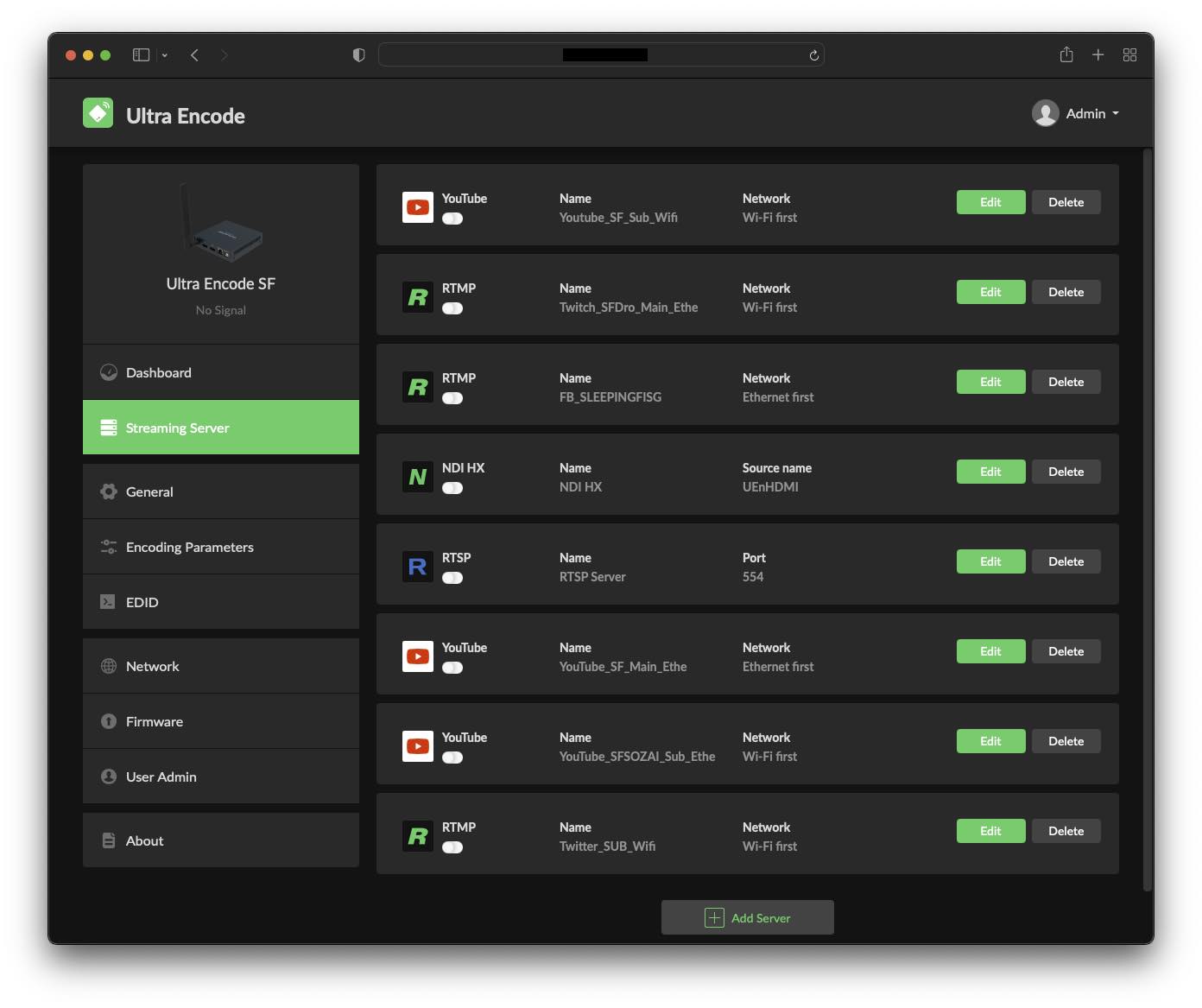Click the Ultra Encode SF device thumbnail
The image size is (1202, 1008).
click(x=221, y=223)
